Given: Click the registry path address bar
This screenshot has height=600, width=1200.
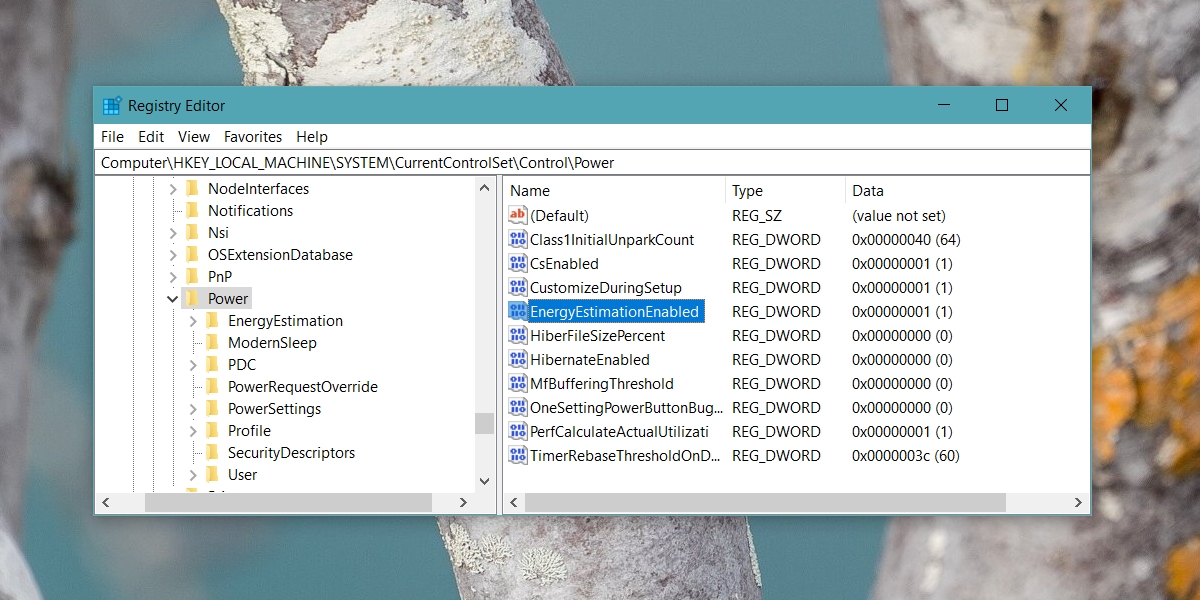Looking at the screenshot, I should [400, 162].
